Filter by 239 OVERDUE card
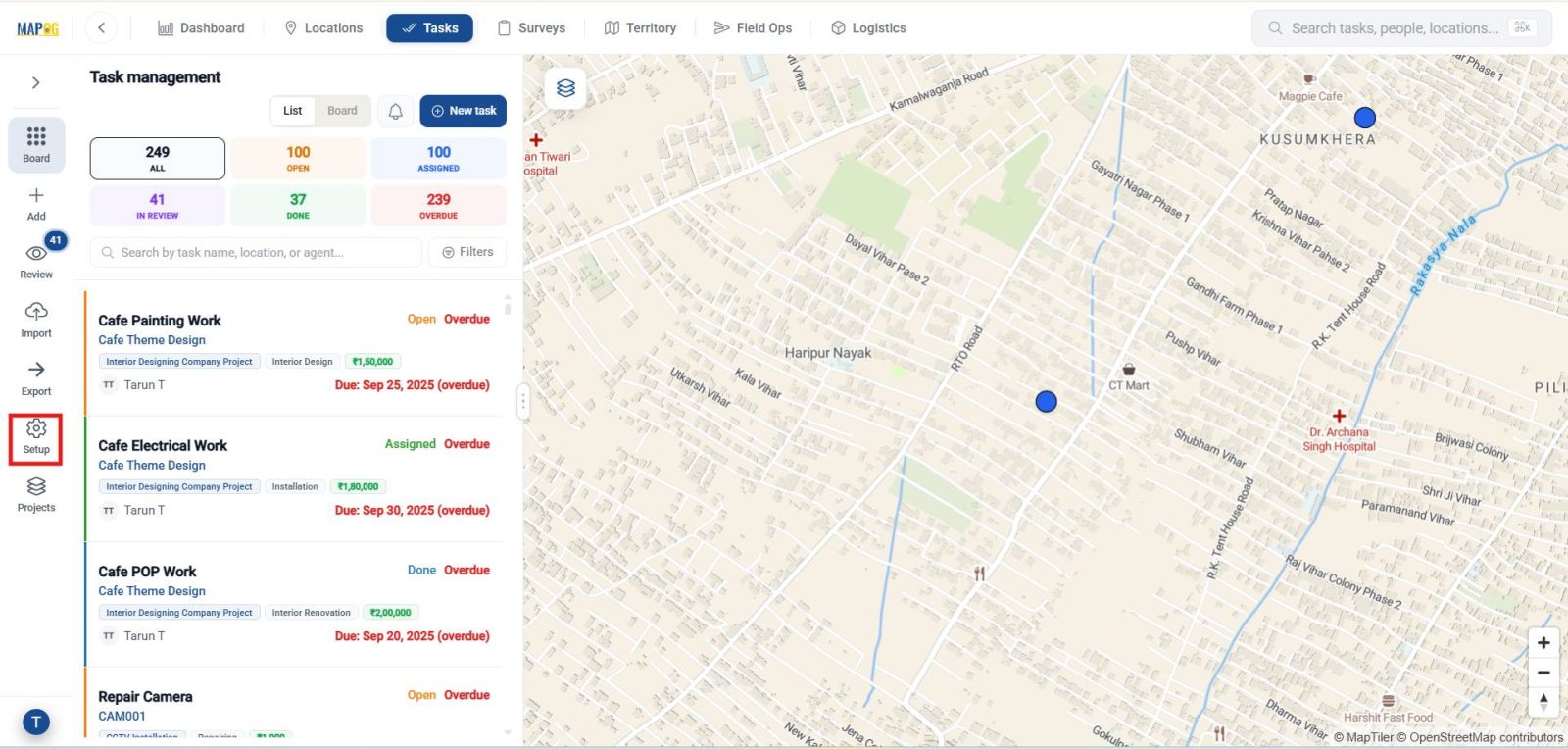The height and width of the screenshot is (749, 1568). pyautogui.click(x=439, y=206)
